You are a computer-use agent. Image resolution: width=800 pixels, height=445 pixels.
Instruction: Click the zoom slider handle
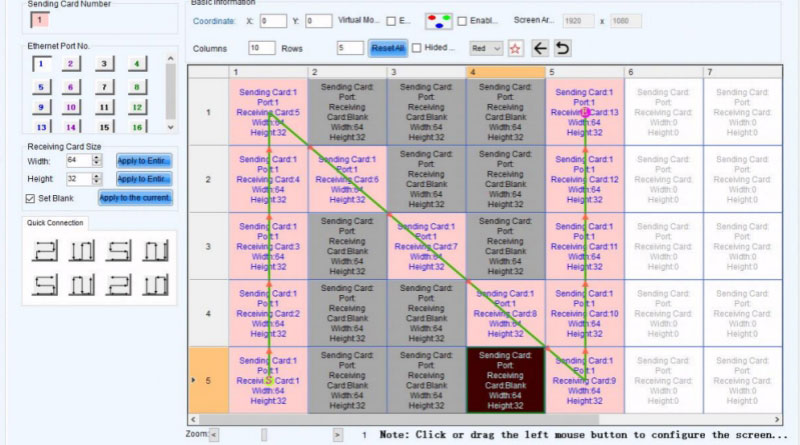pos(264,435)
